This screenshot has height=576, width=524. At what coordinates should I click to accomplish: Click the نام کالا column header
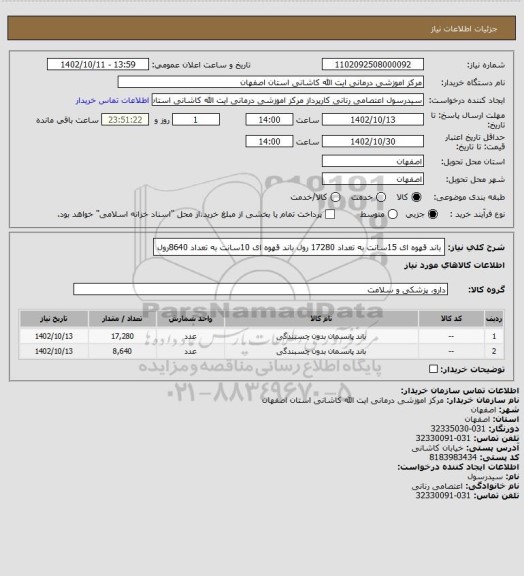click(x=321, y=318)
